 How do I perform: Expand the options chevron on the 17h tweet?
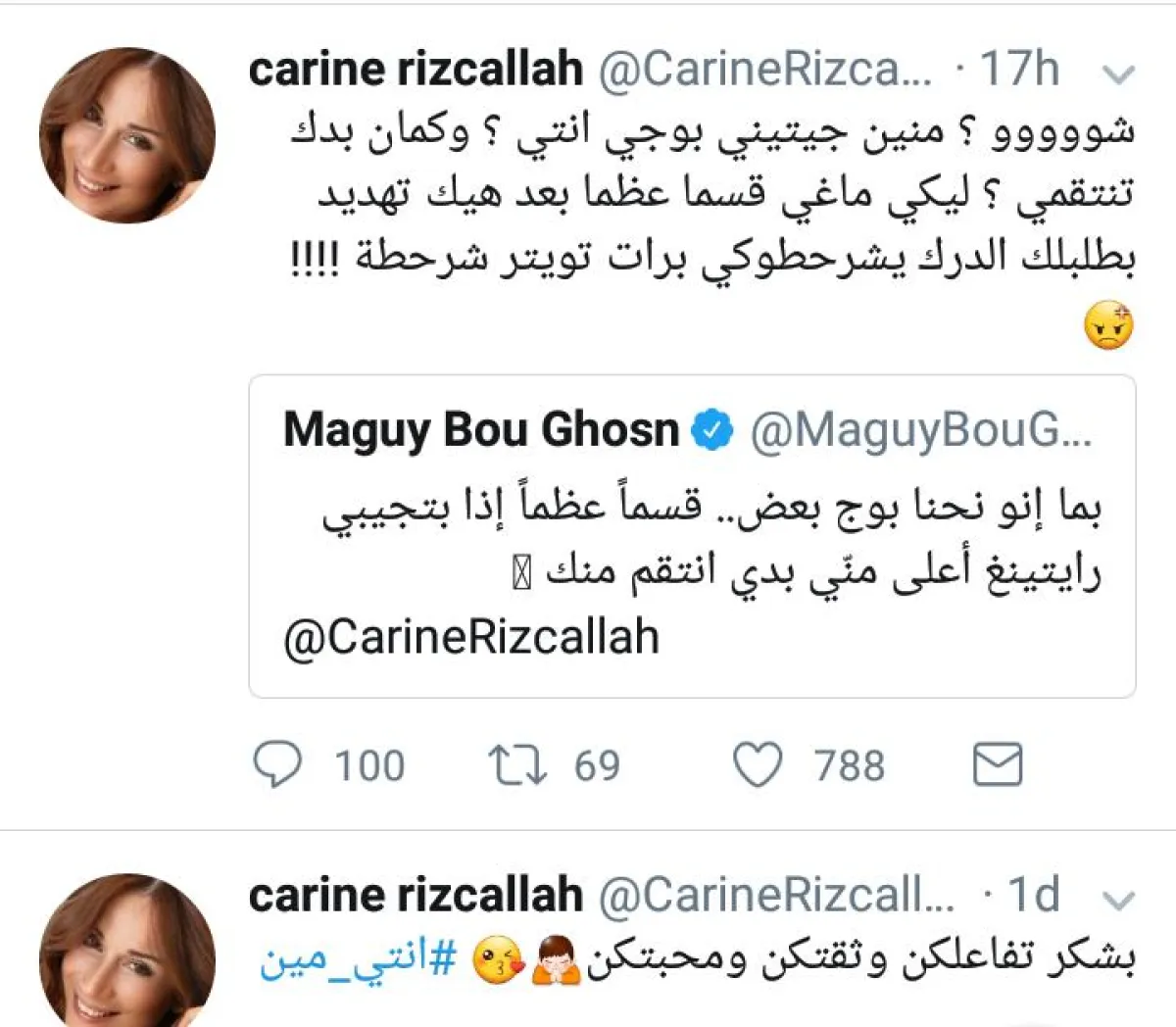pos(1118,73)
